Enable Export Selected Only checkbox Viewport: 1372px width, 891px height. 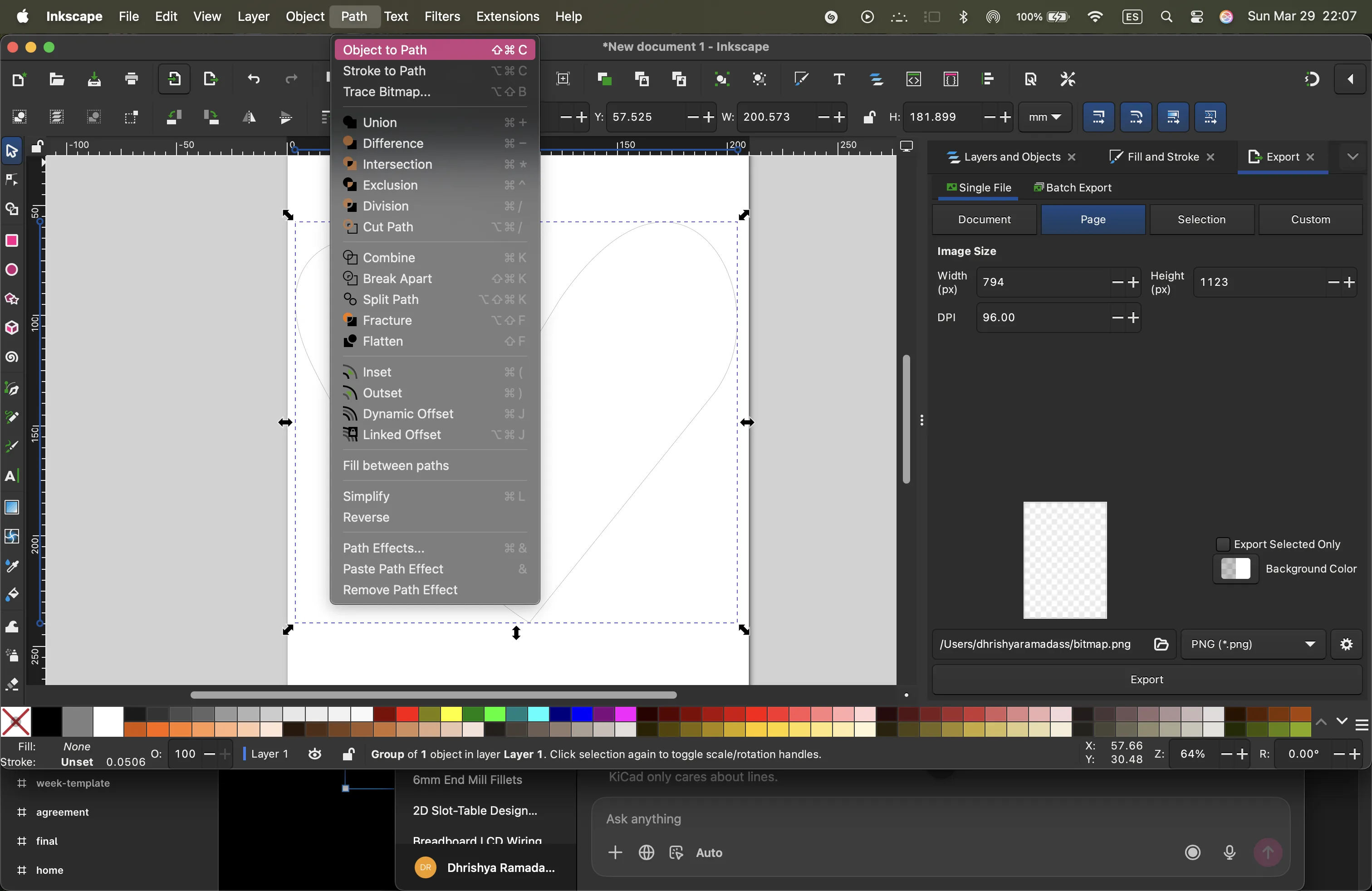[1222, 544]
